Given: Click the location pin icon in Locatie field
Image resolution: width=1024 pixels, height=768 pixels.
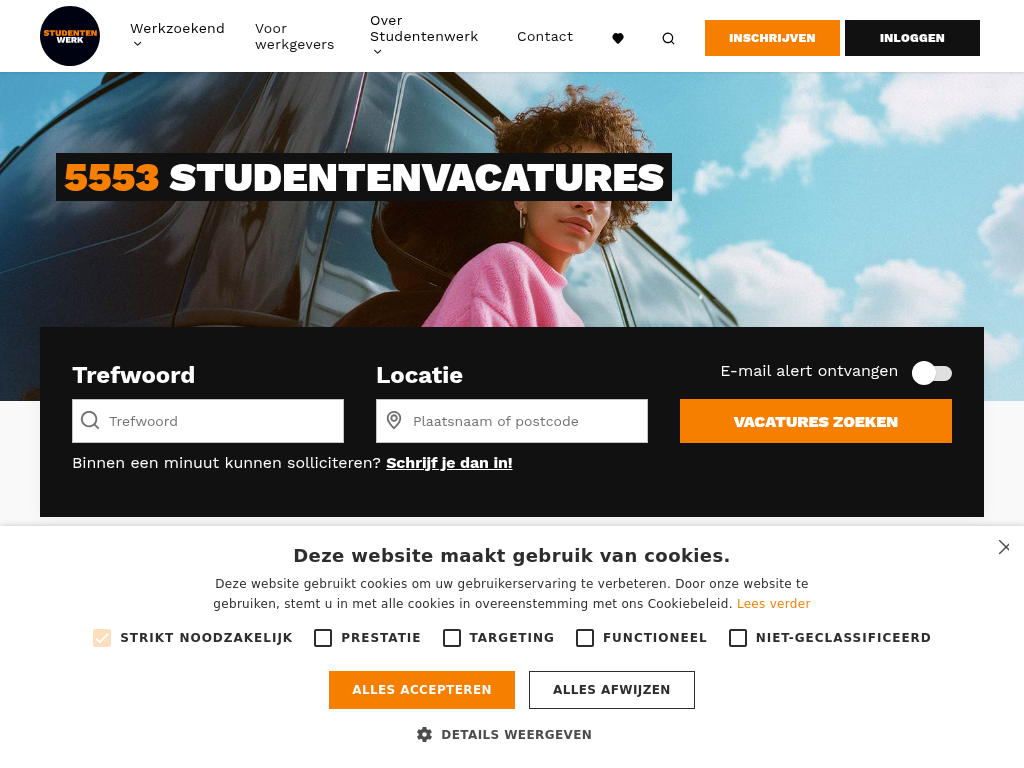Looking at the screenshot, I should tap(394, 421).
